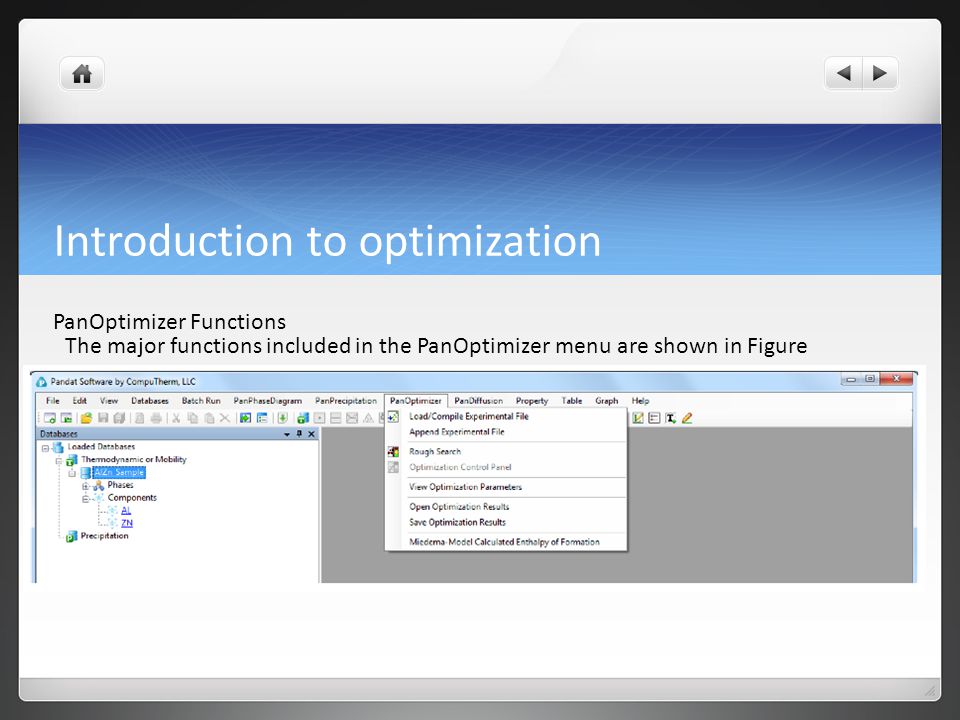960x720 pixels.
Task: Open the Edit menu
Action: point(80,400)
